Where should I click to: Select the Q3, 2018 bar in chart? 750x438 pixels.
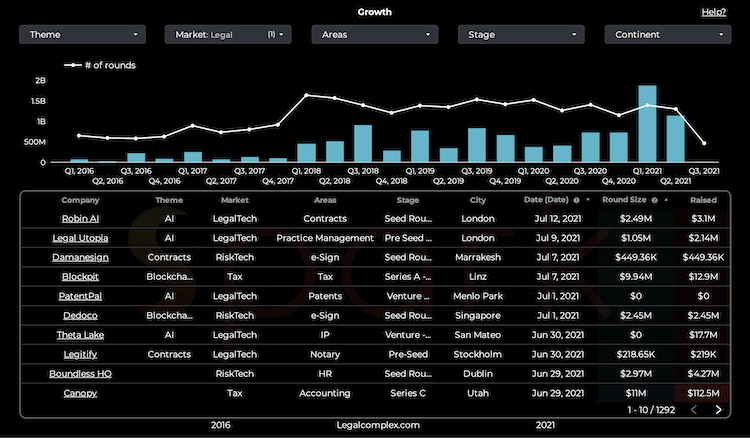point(363,143)
